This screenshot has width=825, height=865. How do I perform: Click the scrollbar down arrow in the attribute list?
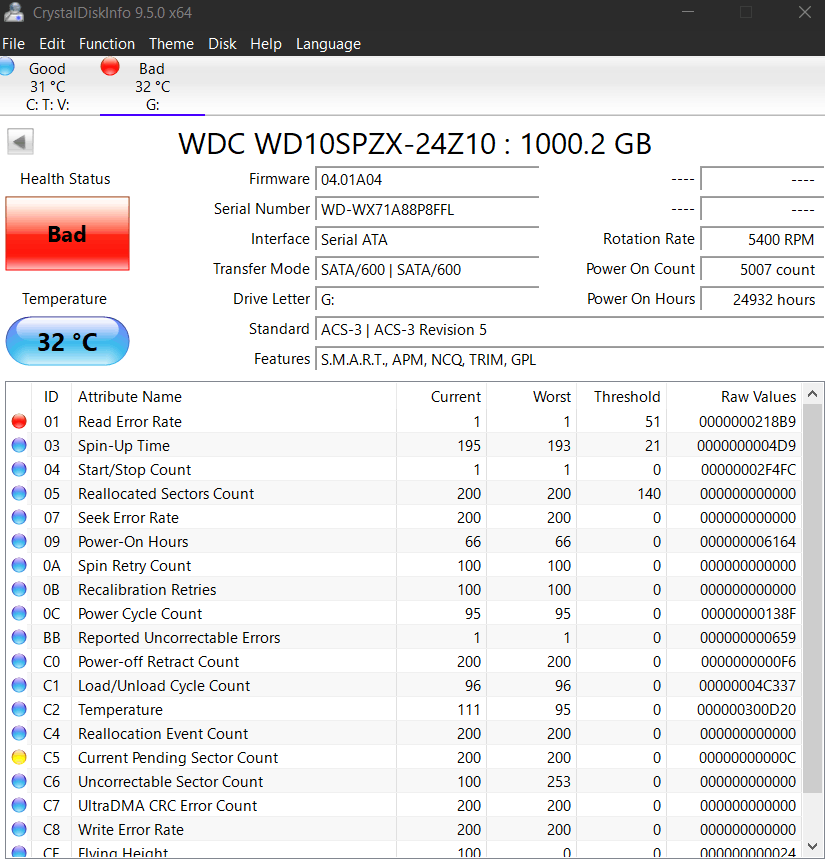812,846
